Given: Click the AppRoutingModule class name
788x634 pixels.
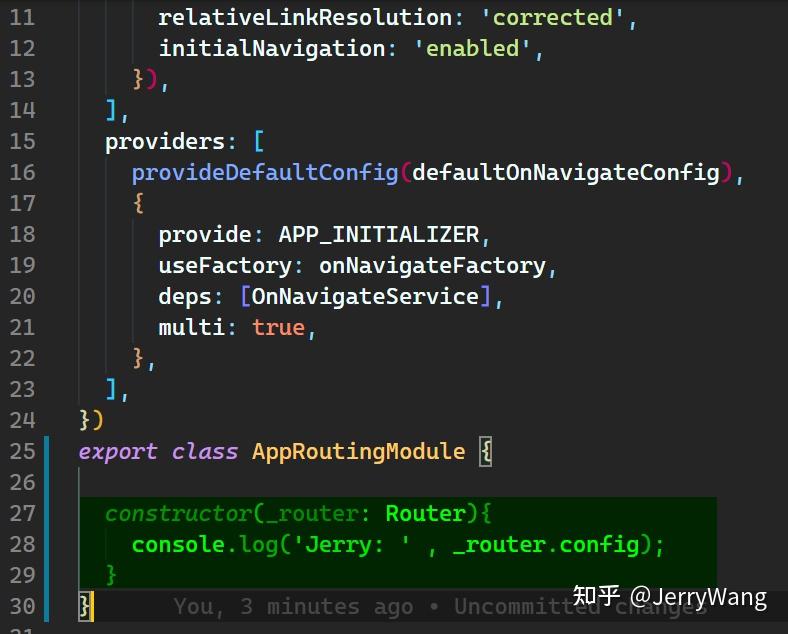Looking at the screenshot, I should [359, 452].
